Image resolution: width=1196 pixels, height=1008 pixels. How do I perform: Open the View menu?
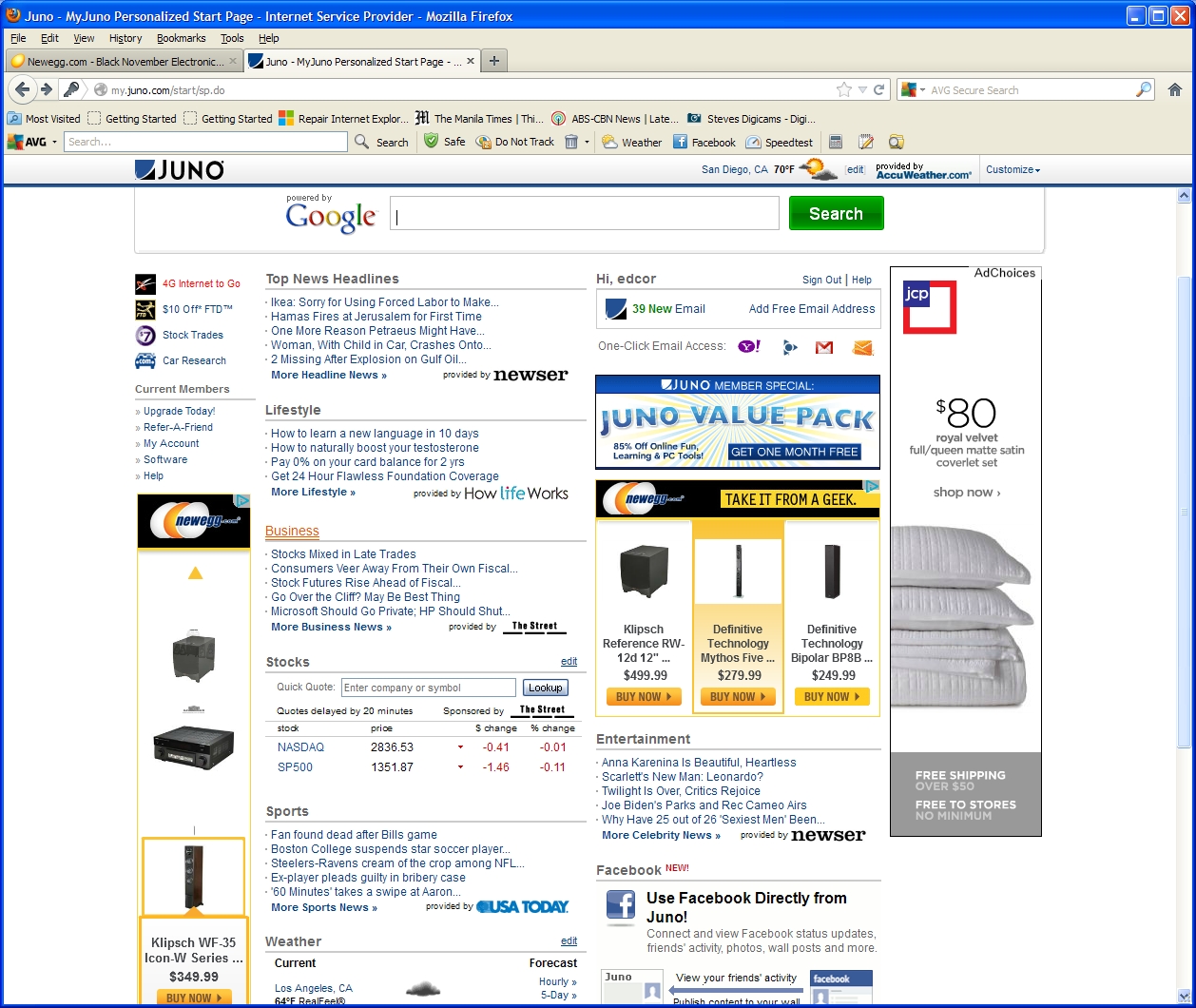[84, 38]
